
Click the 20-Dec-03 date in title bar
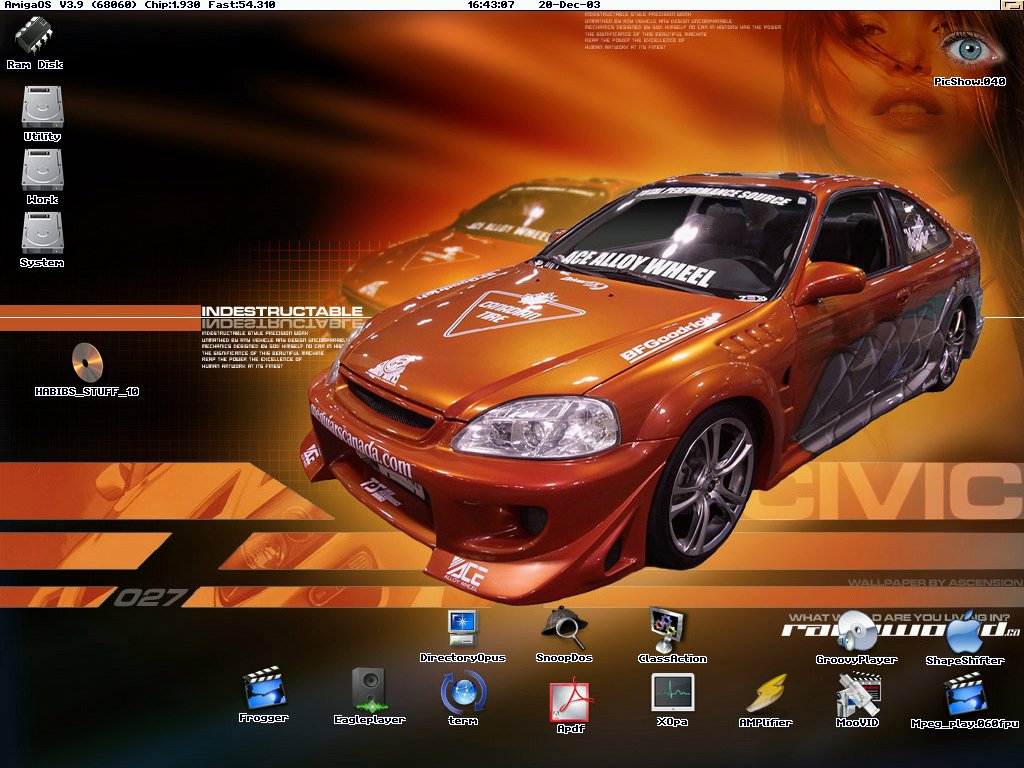pos(569,5)
